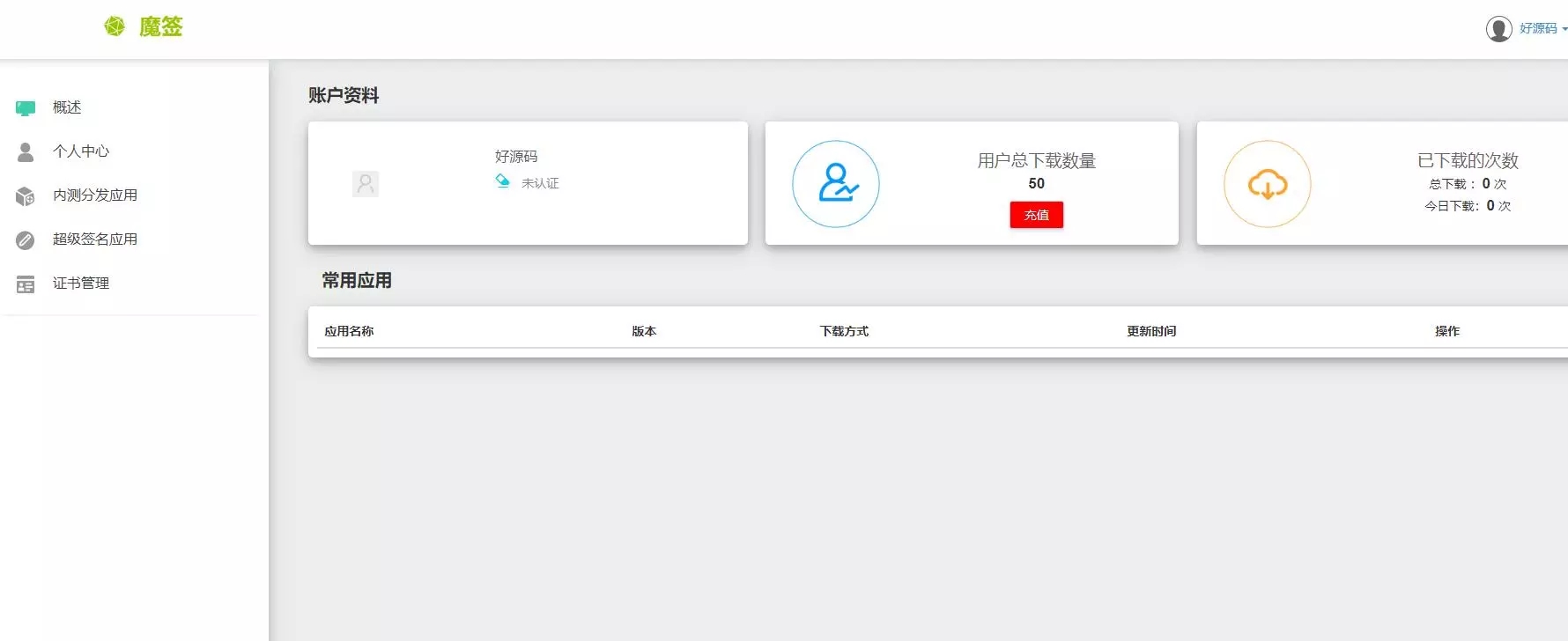The image size is (1568, 641).
Task: Click the 概述 monitor icon in sidebar
Action: pyautogui.click(x=26, y=108)
